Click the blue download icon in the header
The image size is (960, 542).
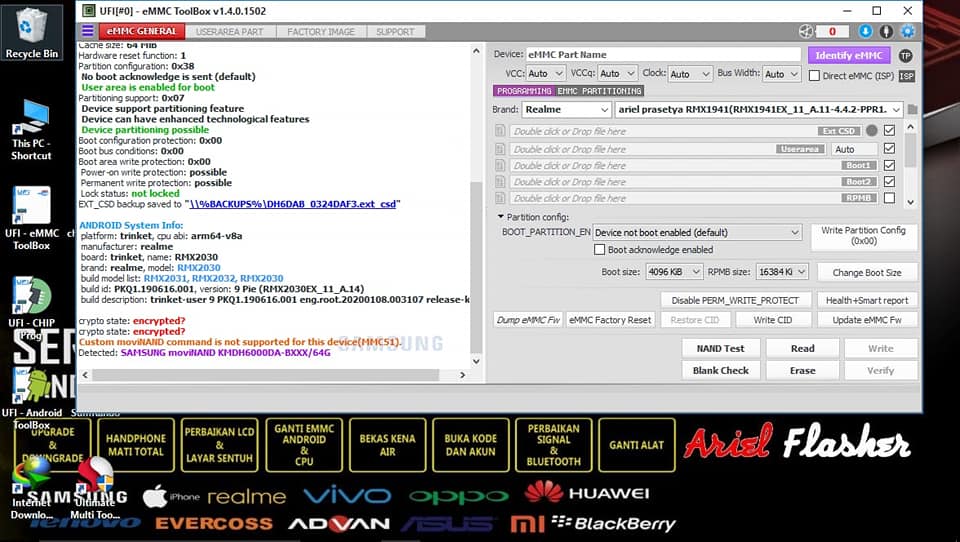[865, 31]
